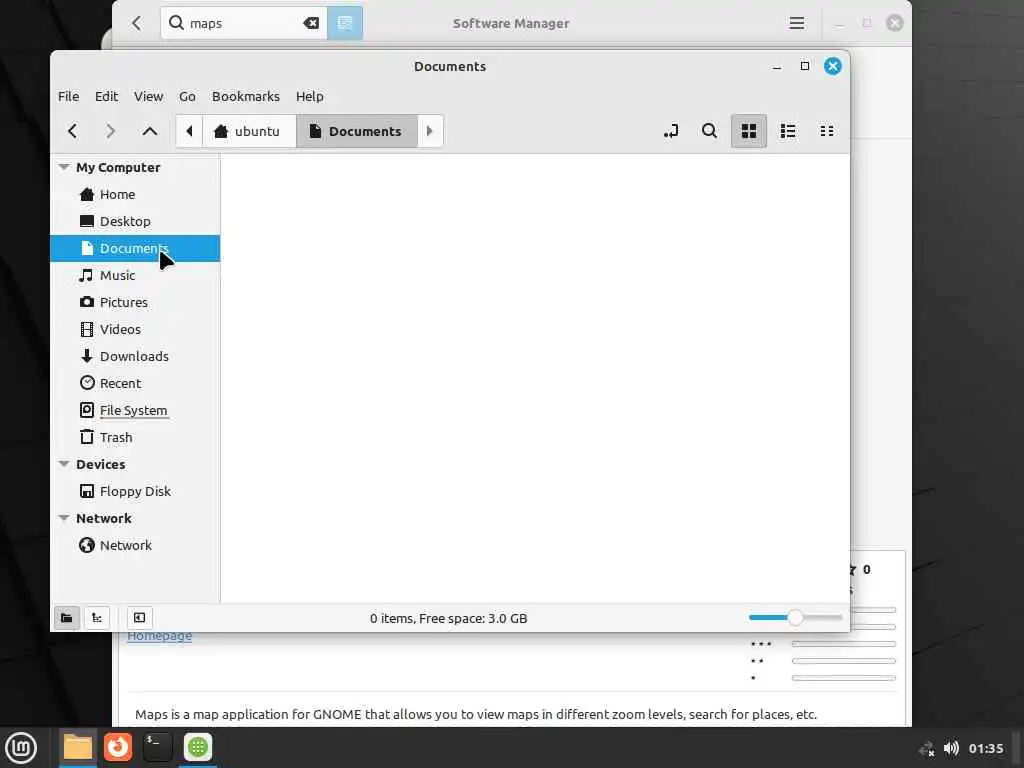1024x768 pixels.
Task: Launch Files from taskbar
Action: 78,748
